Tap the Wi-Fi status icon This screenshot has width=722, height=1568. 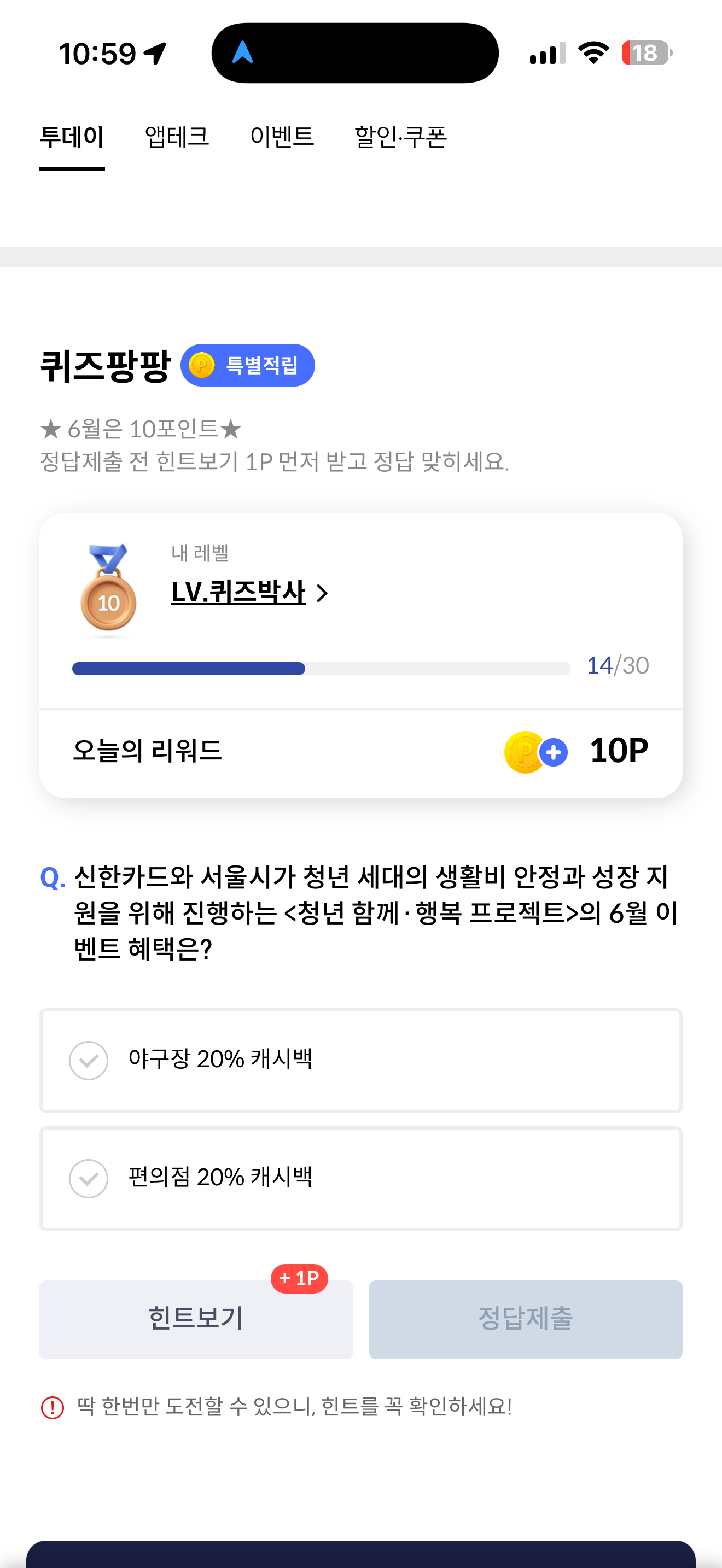coord(593,53)
